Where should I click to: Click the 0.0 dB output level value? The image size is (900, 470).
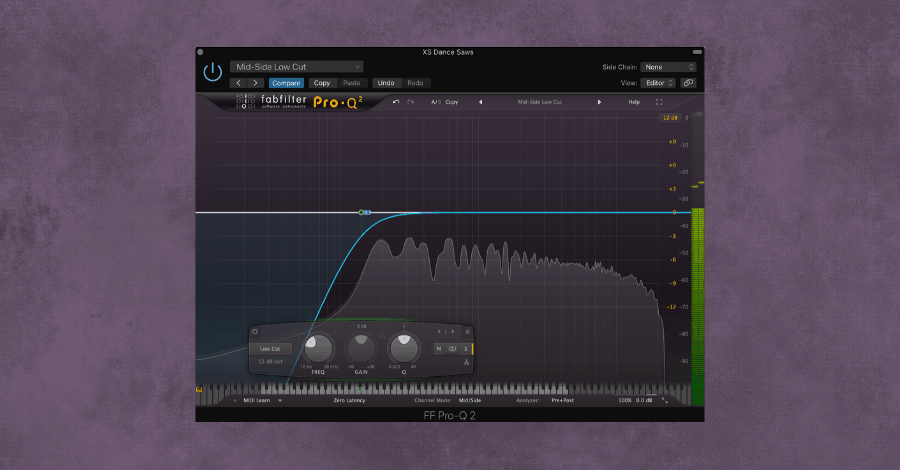click(x=644, y=401)
